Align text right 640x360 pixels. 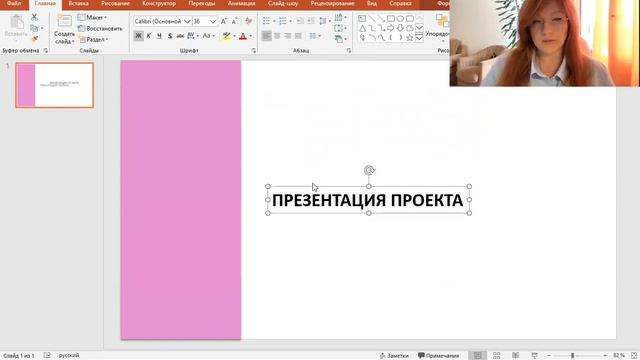pos(288,36)
